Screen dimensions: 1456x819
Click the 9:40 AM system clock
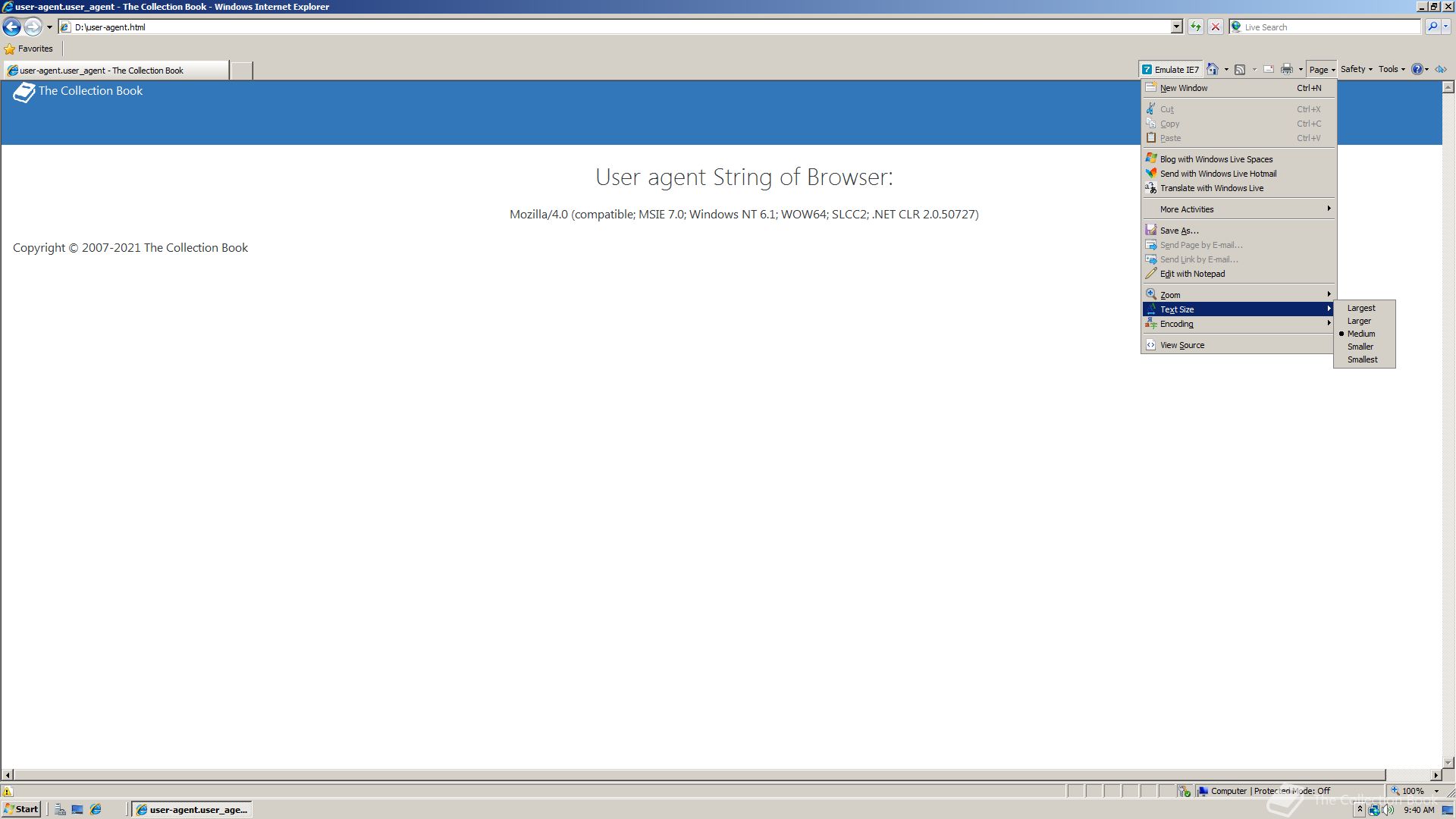(1419, 810)
